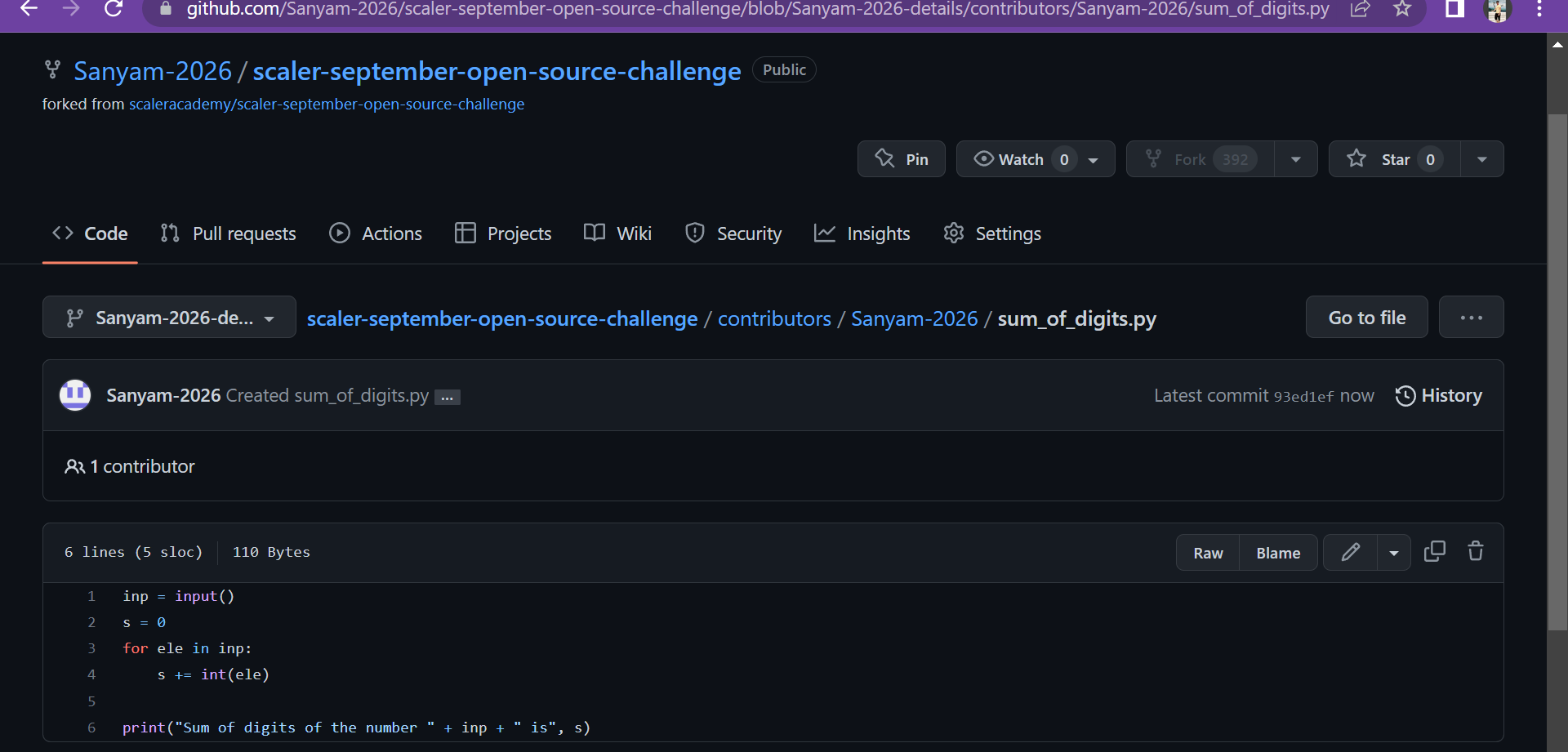Screen dimensions: 1568x752
Task: Switch to the Security tab
Action: [733, 234]
